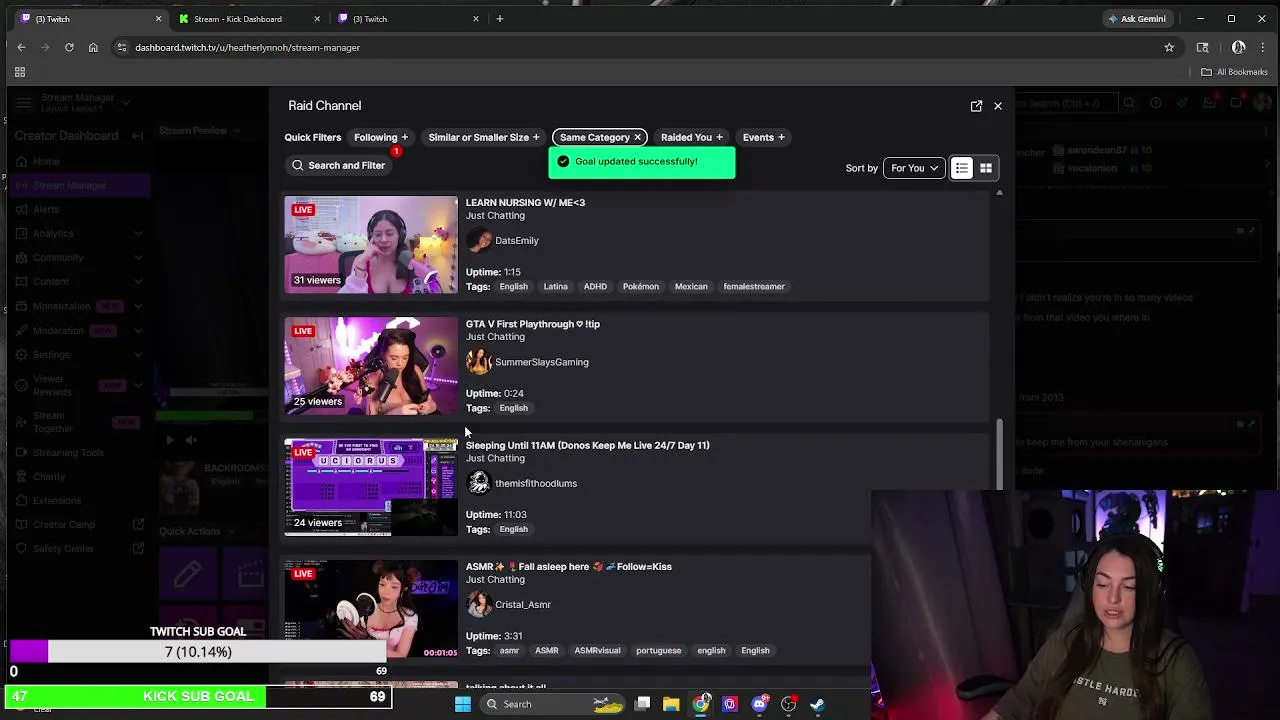Screen dimensions: 1280x720
Task: Open the For You sort dropdown
Action: [914, 168]
